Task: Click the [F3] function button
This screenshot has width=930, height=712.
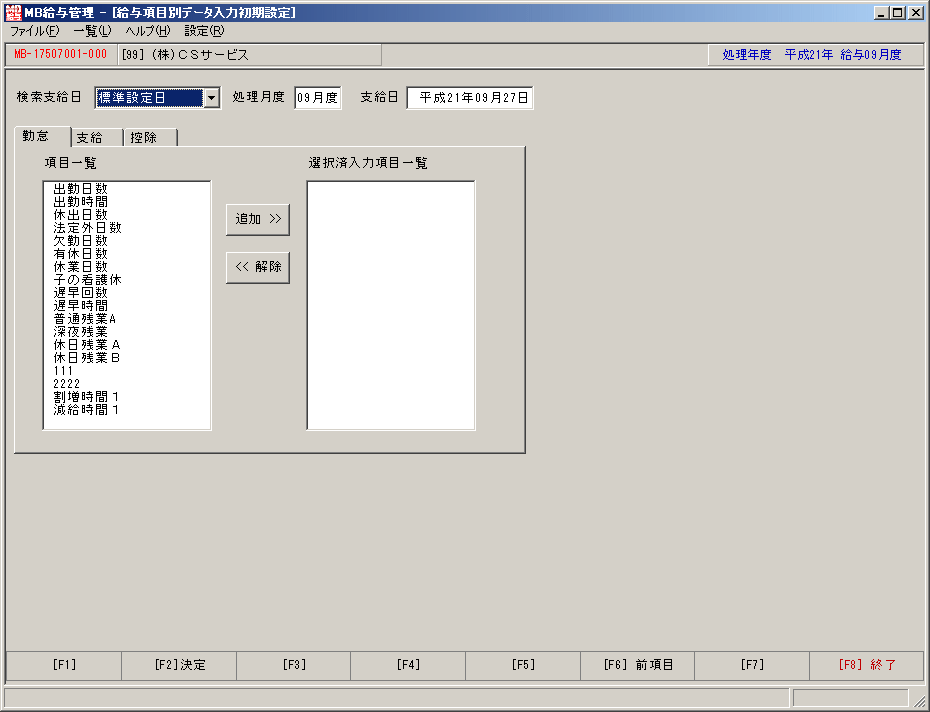Action: 294,665
